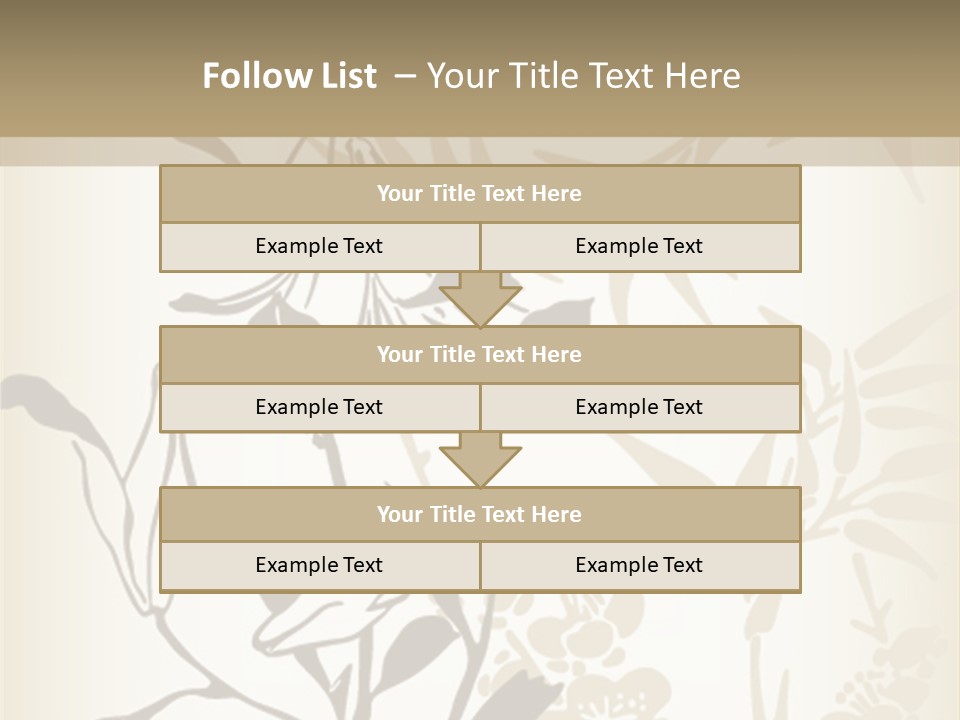Select the middle block's "Your Title Text Here" header

pyautogui.click(x=479, y=354)
